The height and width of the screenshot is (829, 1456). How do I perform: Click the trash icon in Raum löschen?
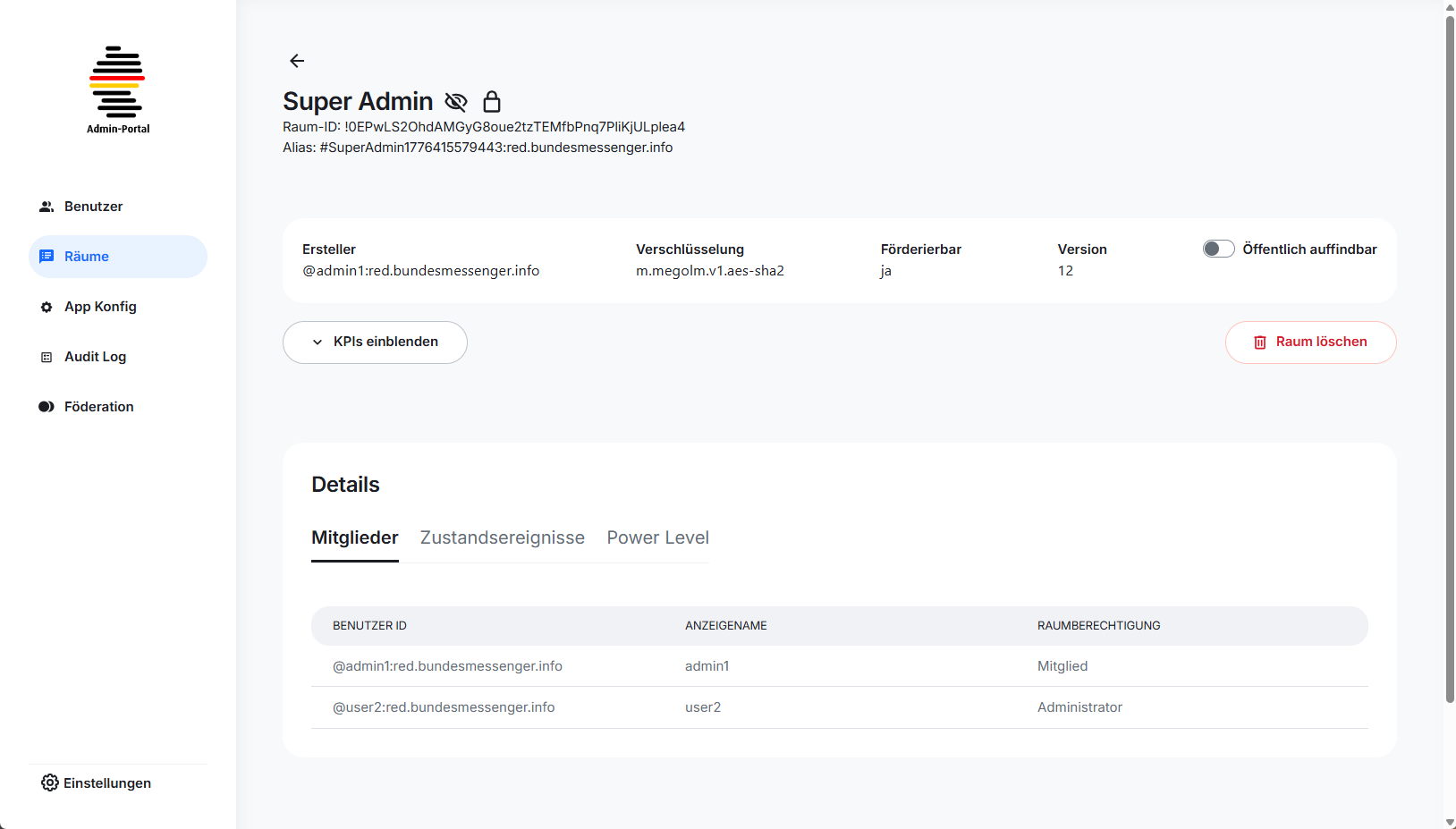click(x=1260, y=343)
